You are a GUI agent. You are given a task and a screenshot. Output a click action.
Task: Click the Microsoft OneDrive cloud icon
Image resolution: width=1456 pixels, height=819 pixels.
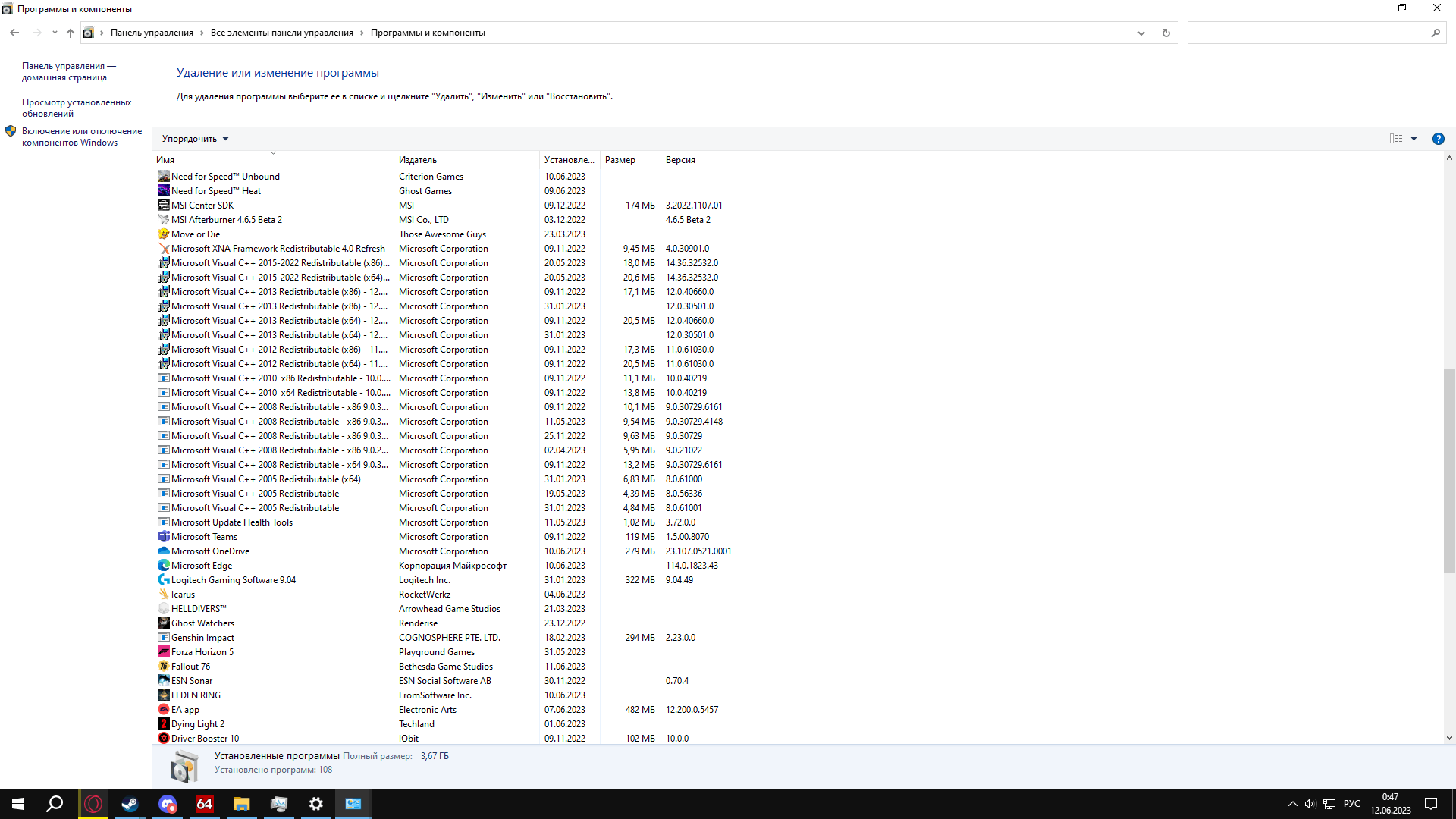point(163,551)
